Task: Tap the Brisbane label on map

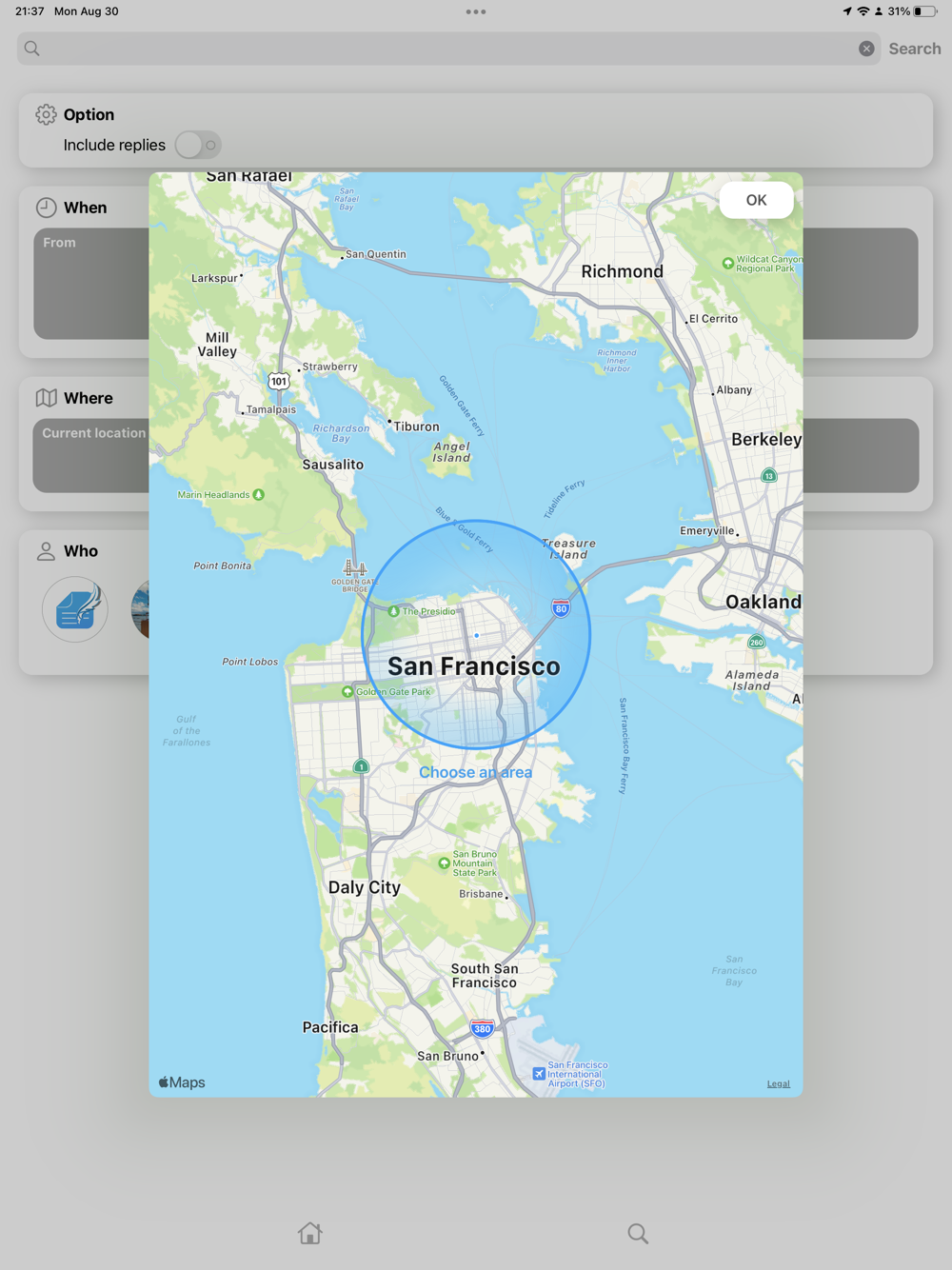Action: [481, 894]
